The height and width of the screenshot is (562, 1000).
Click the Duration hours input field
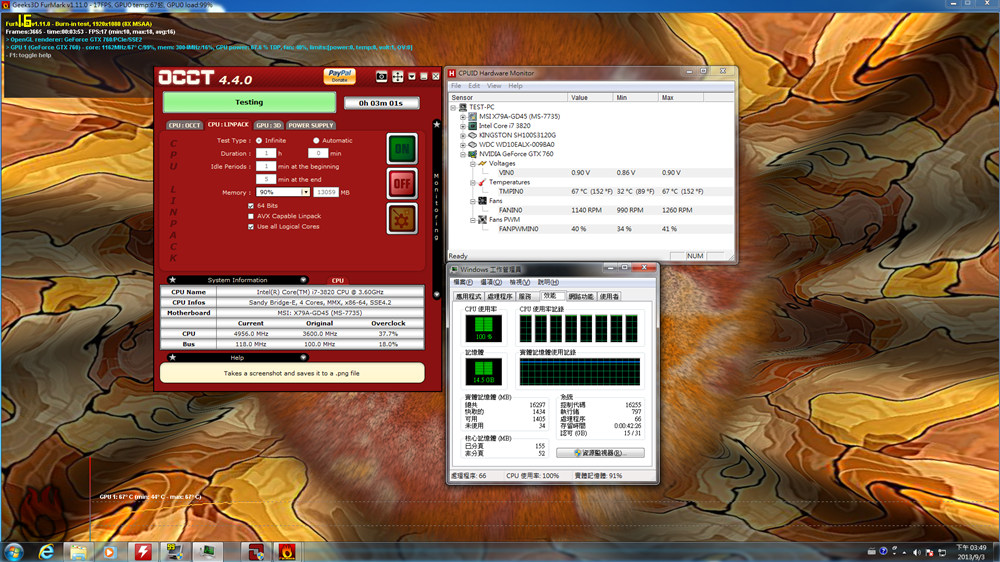coord(265,153)
